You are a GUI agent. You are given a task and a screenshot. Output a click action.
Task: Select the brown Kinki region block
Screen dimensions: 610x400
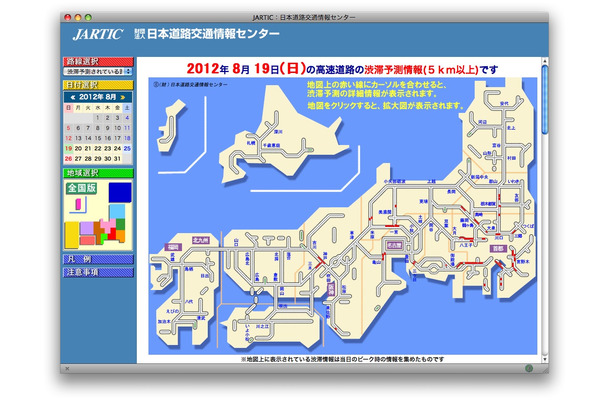point(98,233)
